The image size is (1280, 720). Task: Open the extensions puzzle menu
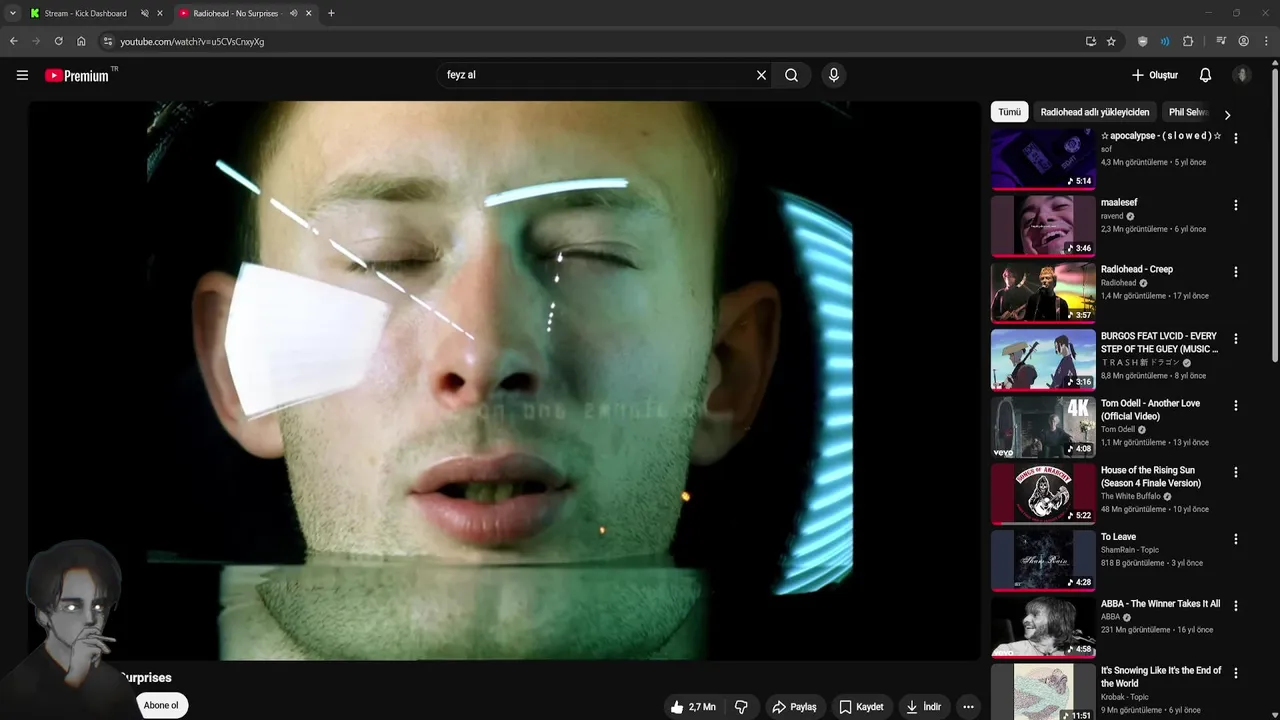(x=1188, y=41)
